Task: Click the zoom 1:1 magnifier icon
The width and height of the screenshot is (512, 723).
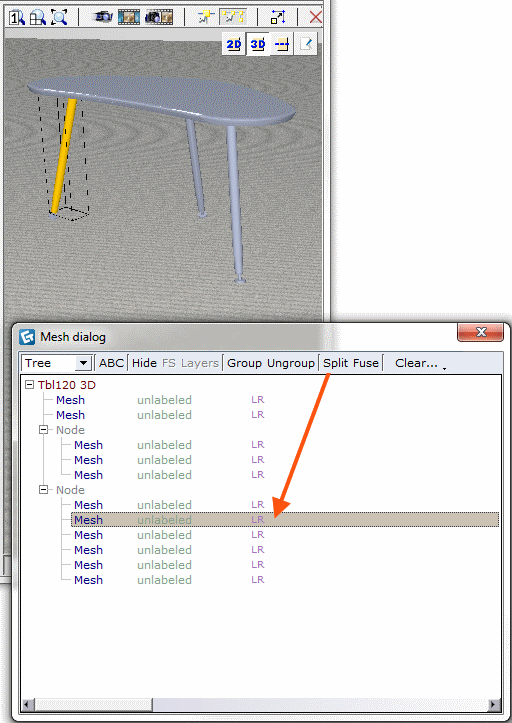Action: click(x=17, y=18)
